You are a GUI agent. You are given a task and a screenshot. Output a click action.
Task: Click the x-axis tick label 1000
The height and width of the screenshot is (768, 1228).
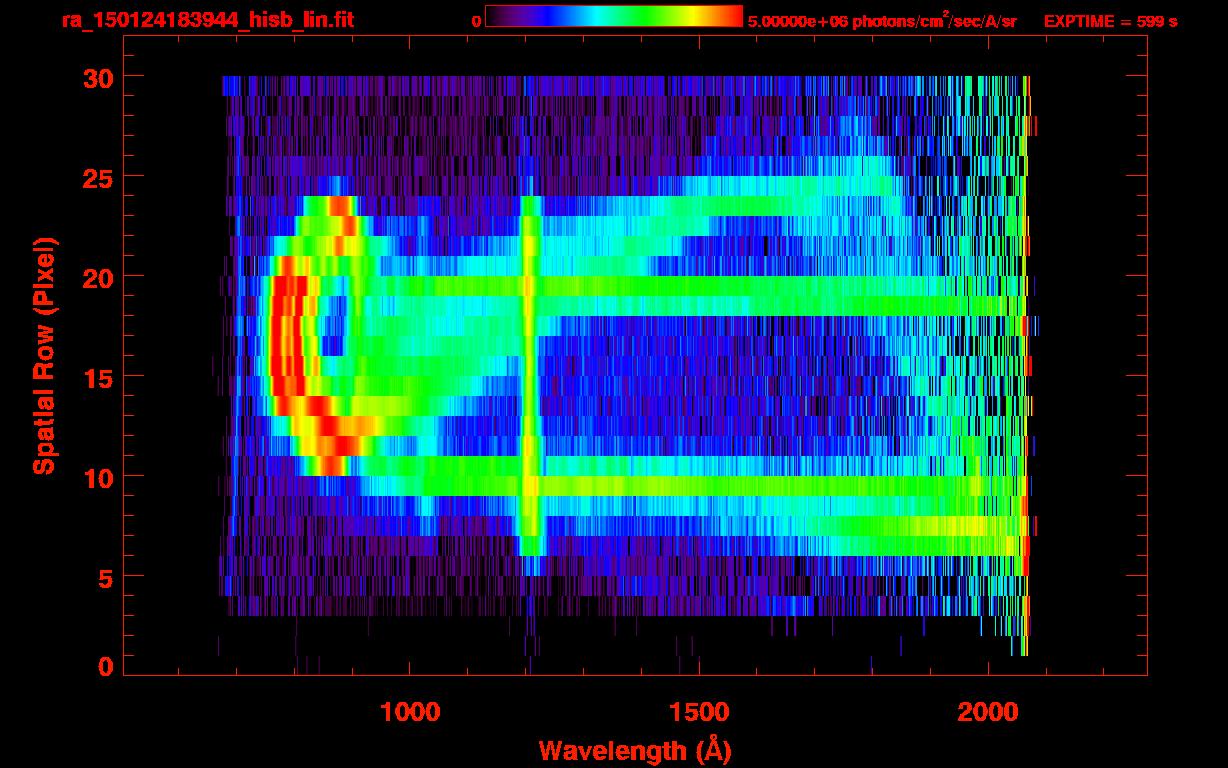click(410, 712)
